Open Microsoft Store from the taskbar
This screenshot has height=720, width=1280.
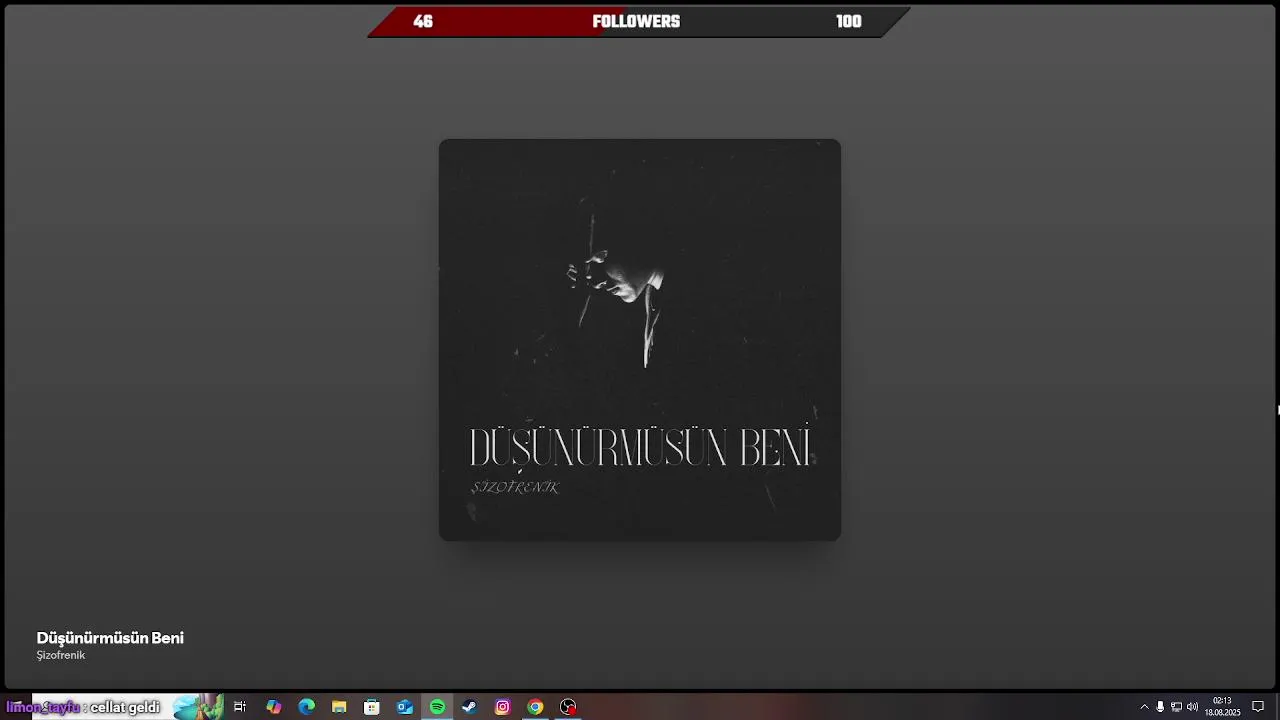(372, 707)
